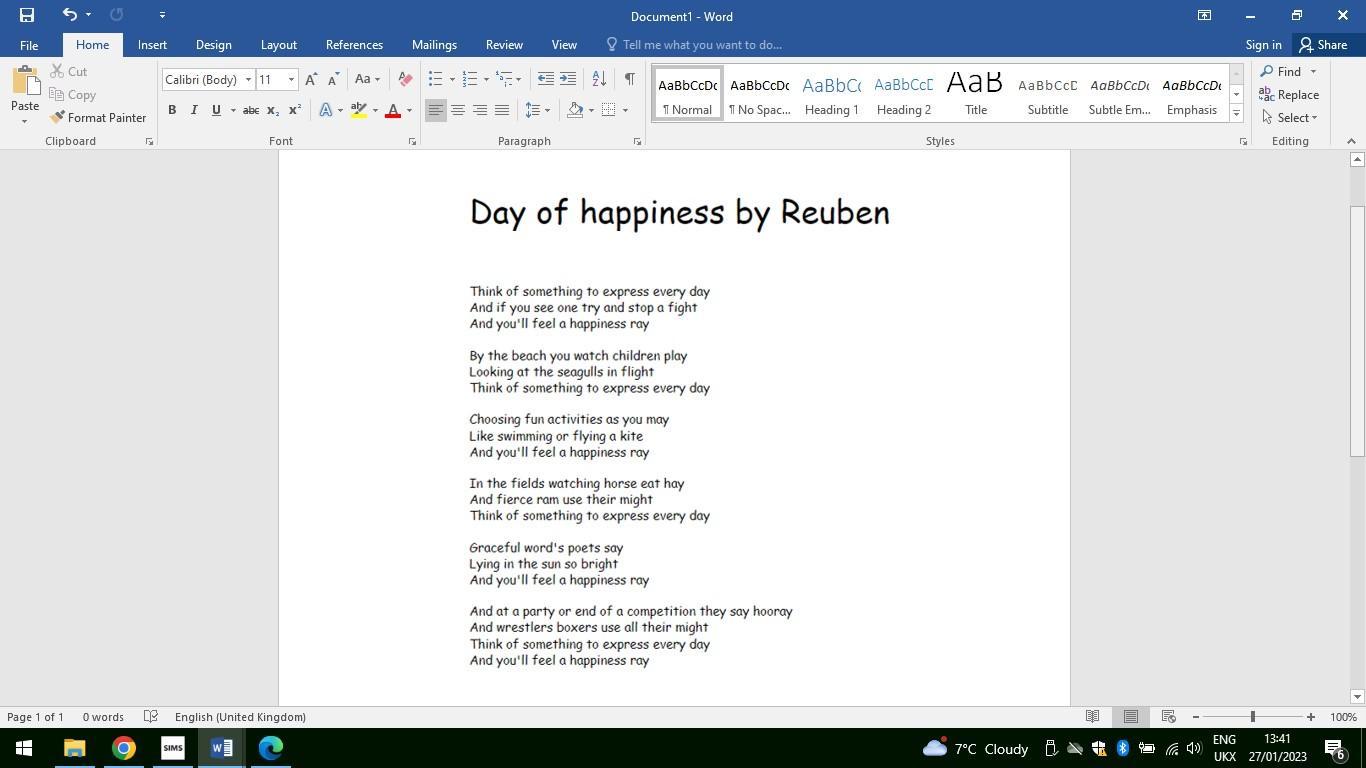Viewport: 1366px width, 768px height.
Task: Click the Save icon in title bar
Action: coord(27,15)
